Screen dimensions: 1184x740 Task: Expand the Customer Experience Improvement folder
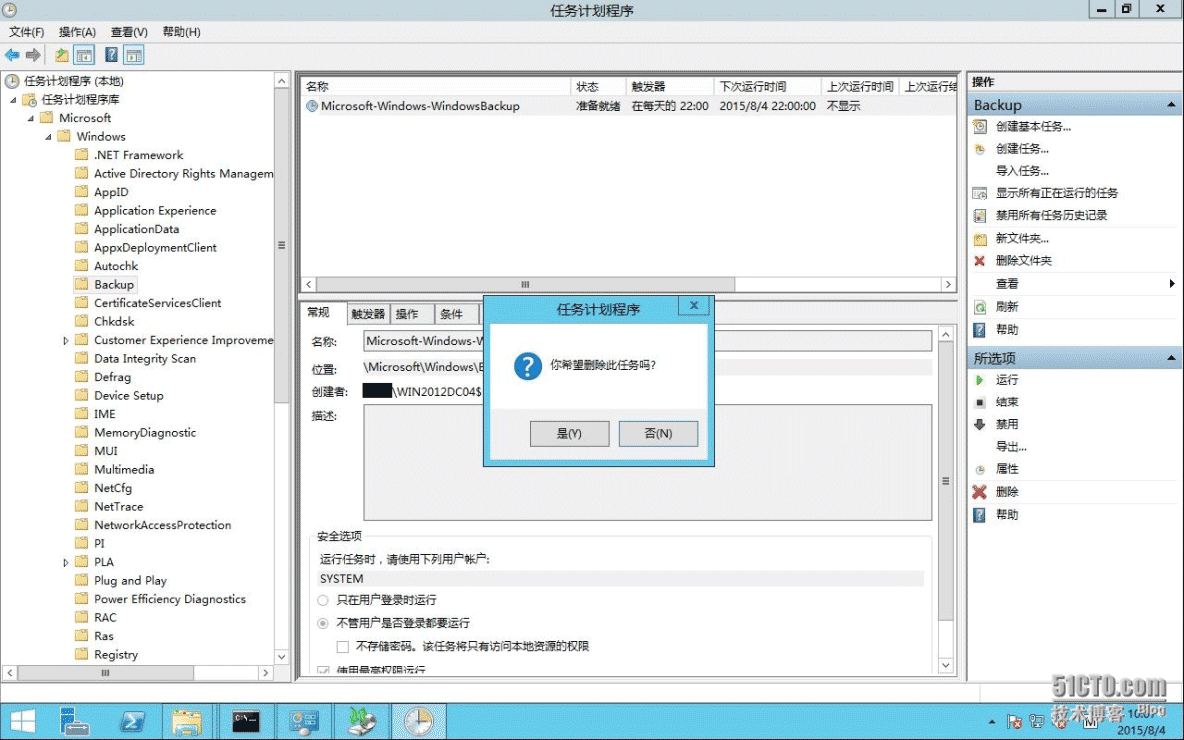(x=66, y=341)
